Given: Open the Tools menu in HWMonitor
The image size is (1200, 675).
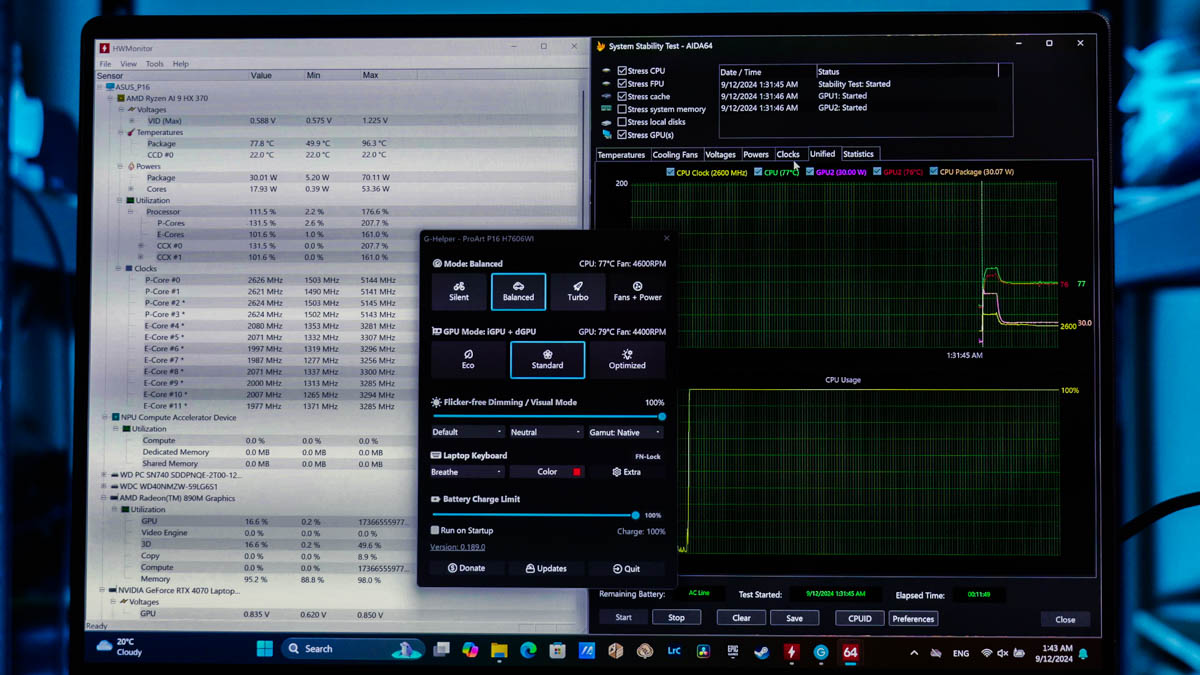Looking at the screenshot, I should 154,64.
